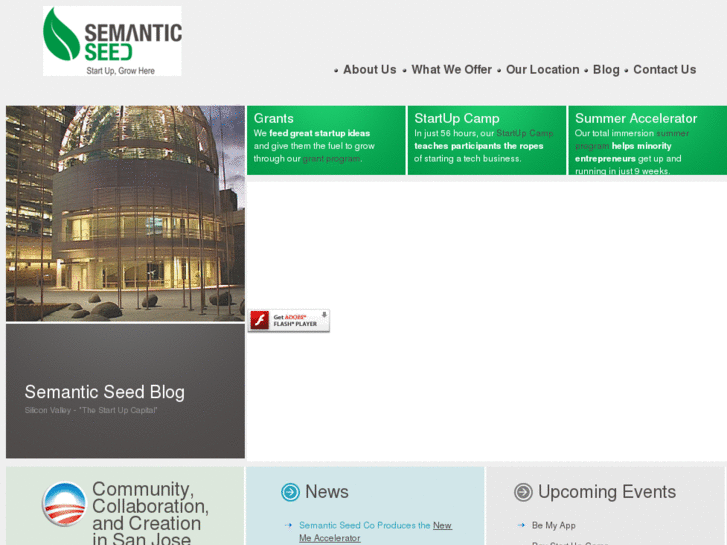The image size is (727, 545).
Task: Open the Be My App event link
Action: pos(553,525)
